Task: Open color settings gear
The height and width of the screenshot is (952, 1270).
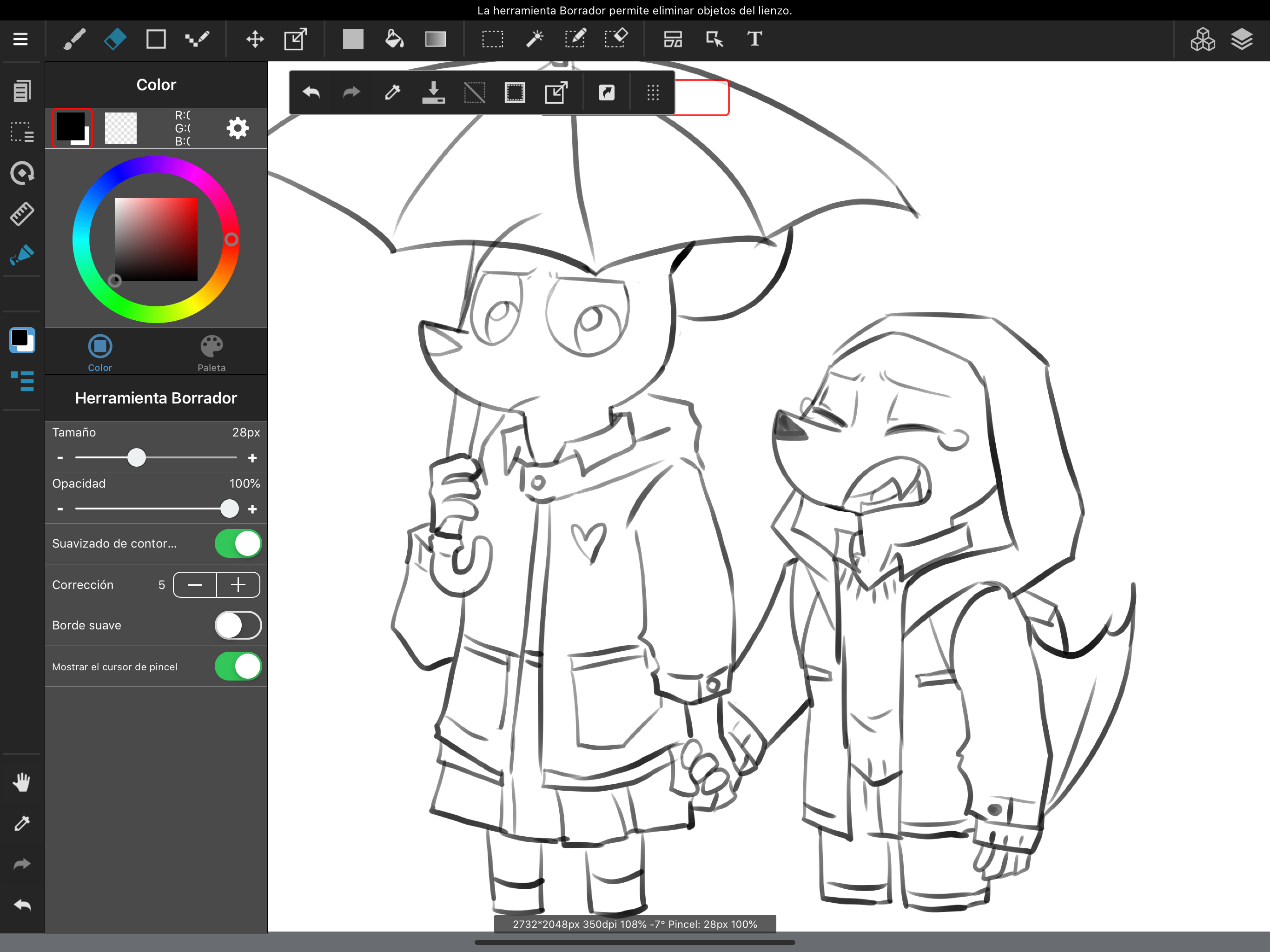Action: tap(237, 127)
